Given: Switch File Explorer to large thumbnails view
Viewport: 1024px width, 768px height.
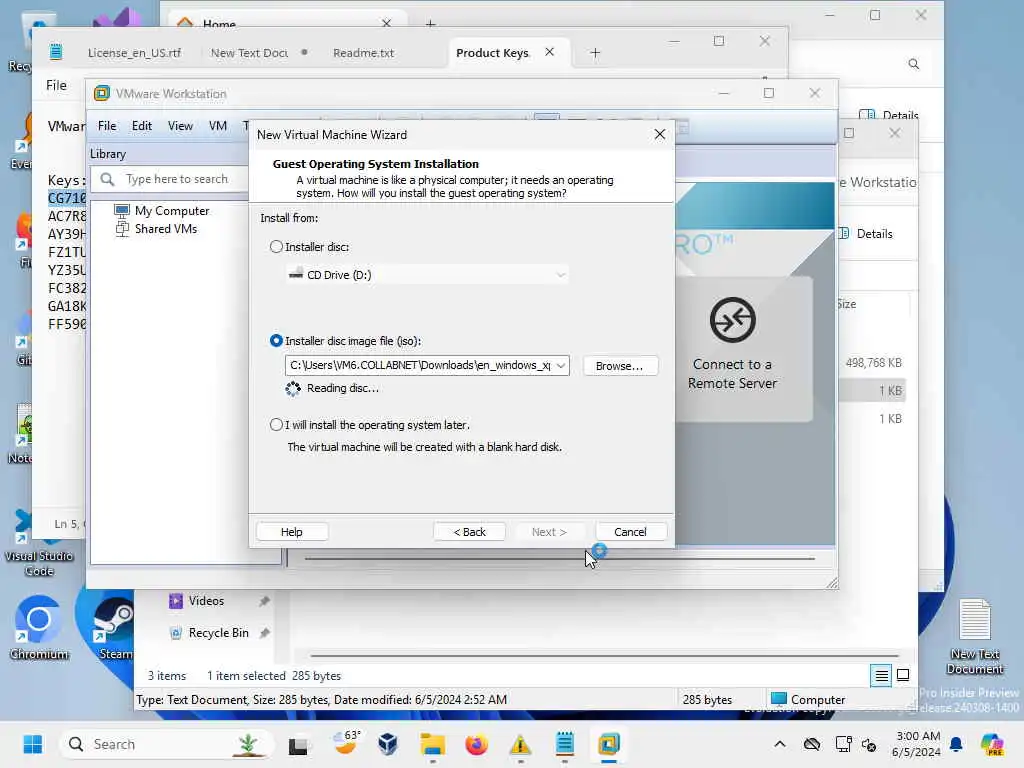Looking at the screenshot, I should point(903,676).
